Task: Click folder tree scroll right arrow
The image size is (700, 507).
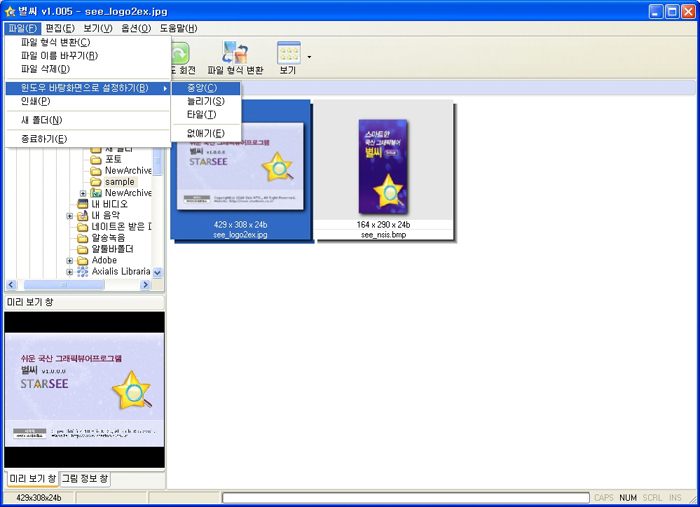Action: 145,284
